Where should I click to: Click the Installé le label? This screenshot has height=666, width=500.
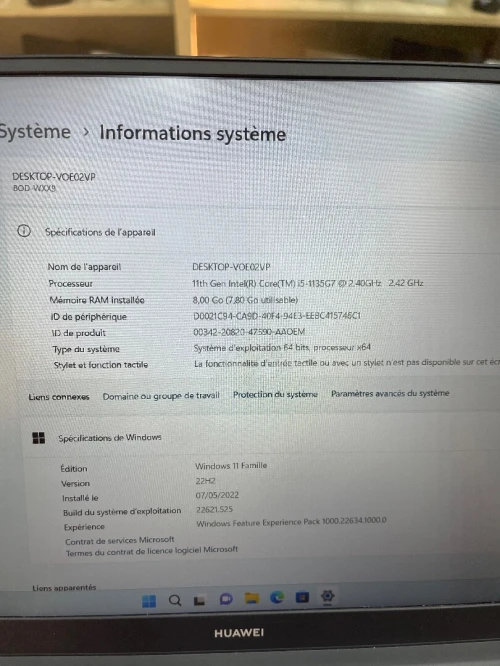[80, 498]
